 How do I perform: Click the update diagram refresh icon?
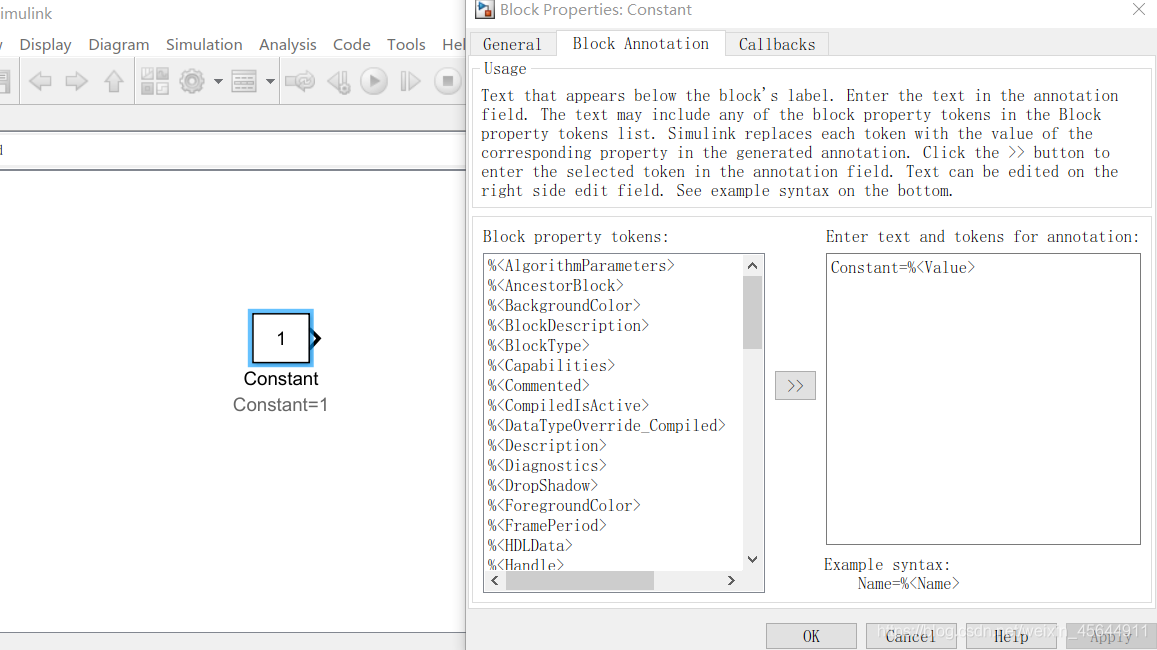coord(300,81)
